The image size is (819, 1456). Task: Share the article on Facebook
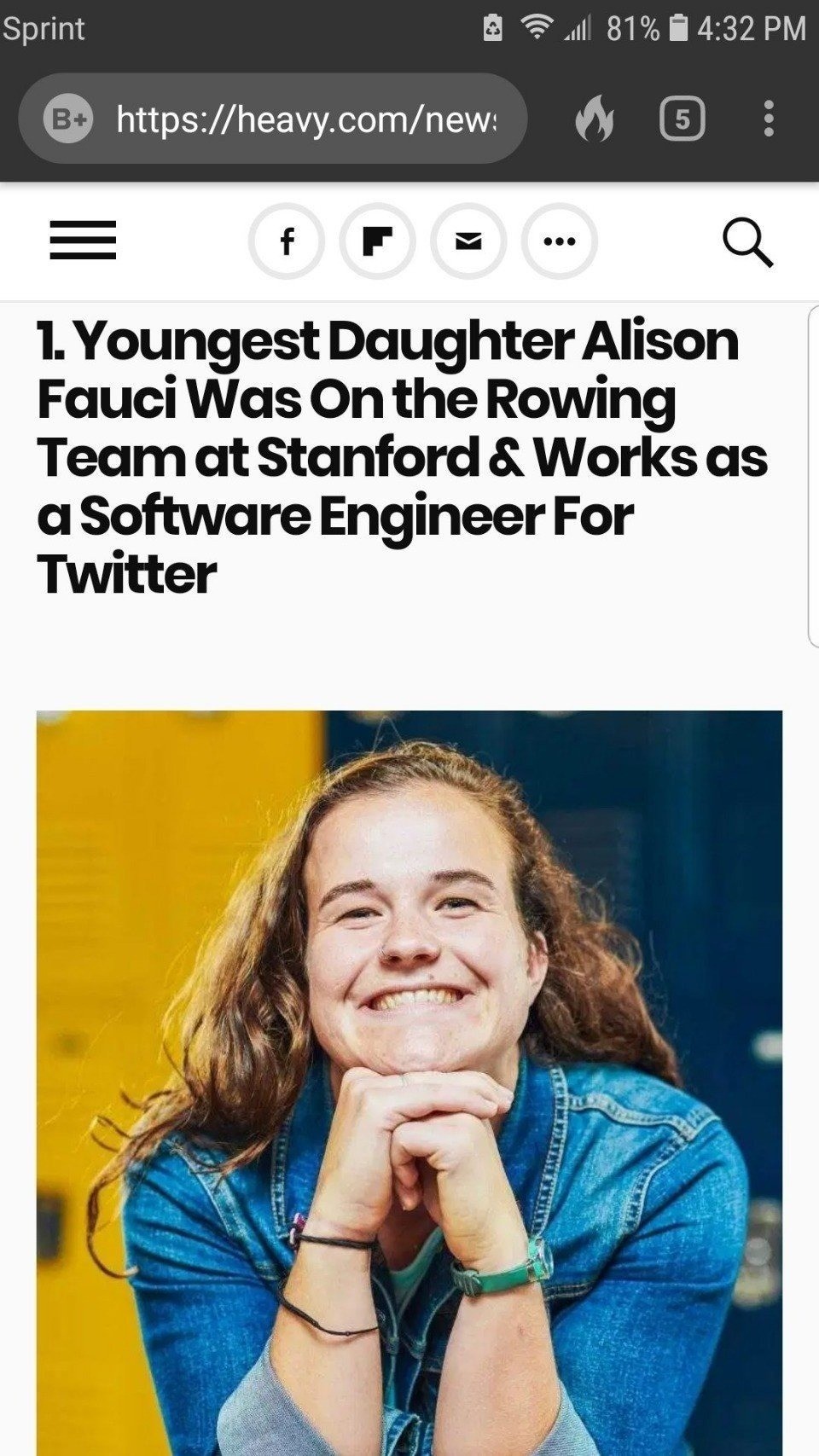tap(287, 241)
